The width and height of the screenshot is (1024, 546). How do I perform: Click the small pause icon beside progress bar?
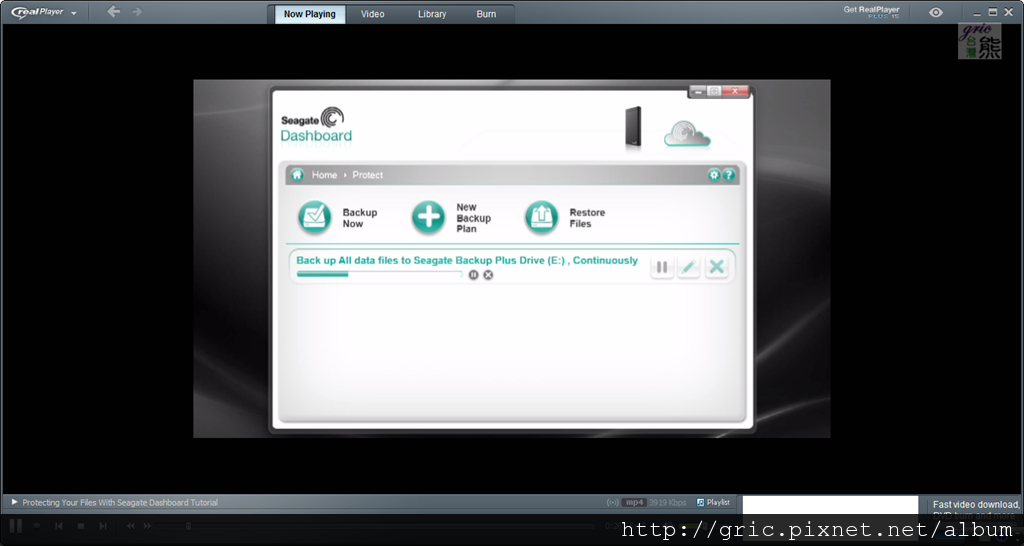473,275
